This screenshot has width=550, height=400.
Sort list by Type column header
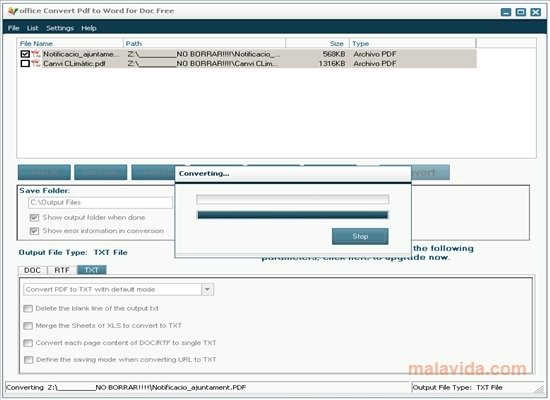point(413,44)
